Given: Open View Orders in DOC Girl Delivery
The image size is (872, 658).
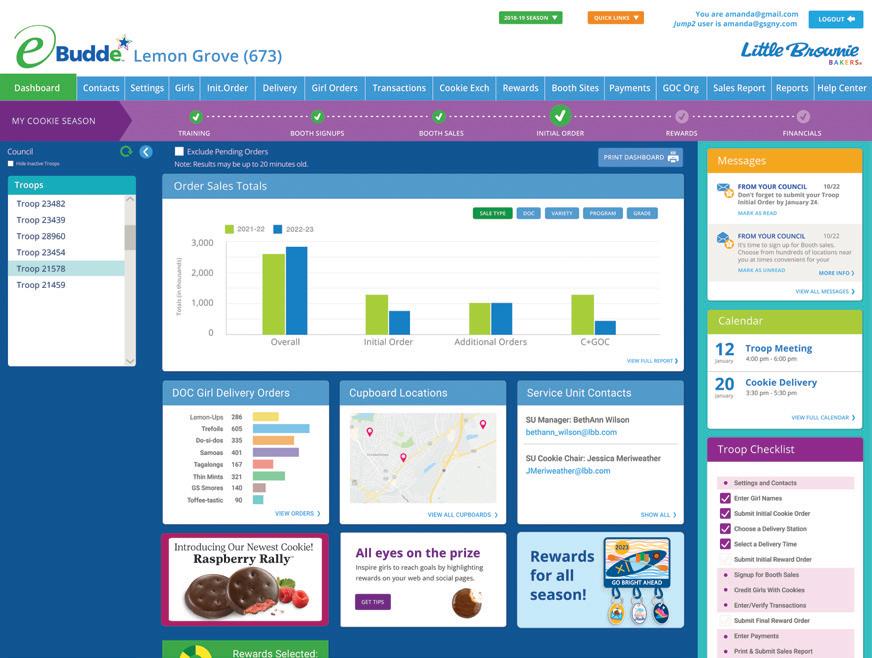Looking at the screenshot, I should tap(298, 514).
